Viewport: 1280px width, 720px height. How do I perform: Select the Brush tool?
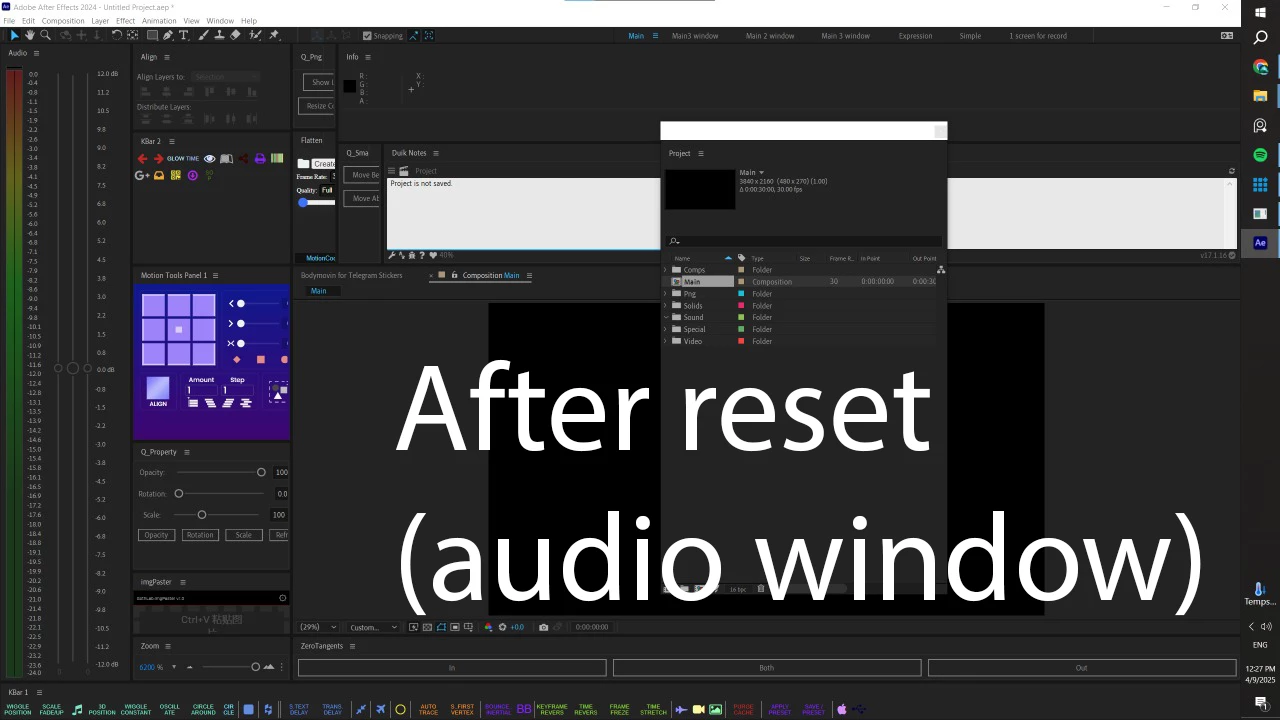tap(204, 35)
